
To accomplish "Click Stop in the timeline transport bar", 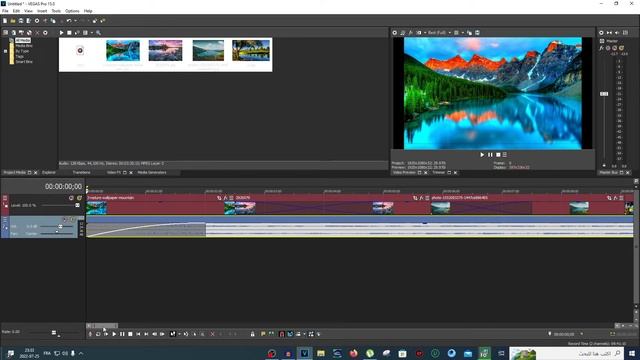I will click(130, 334).
